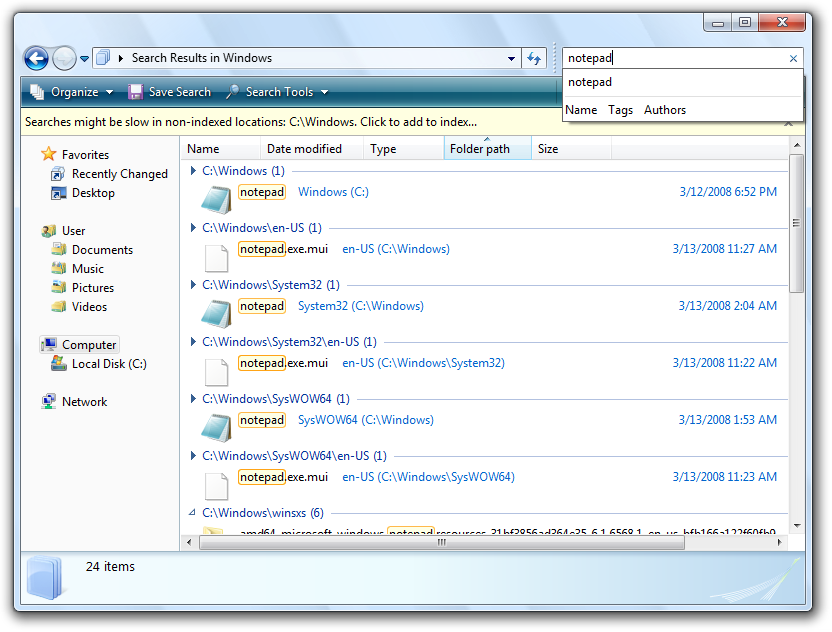The width and height of the screenshot is (832, 632).
Task: Click the System32 (C:\Windows) folder path
Action: 361,306
